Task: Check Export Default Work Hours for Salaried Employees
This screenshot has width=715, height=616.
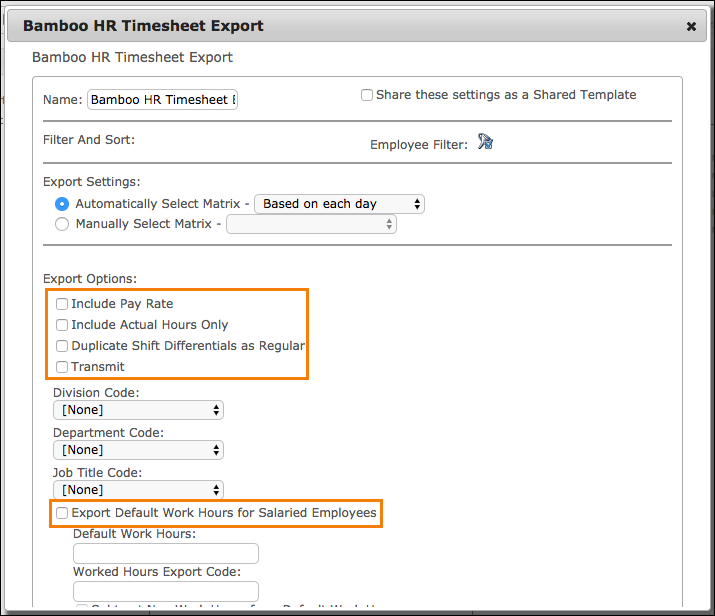Action: pyautogui.click(x=62, y=513)
